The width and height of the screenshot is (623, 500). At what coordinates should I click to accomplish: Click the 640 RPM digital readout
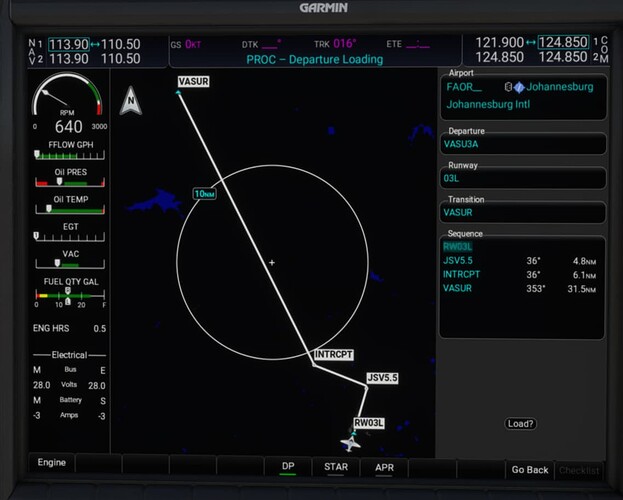68,127
